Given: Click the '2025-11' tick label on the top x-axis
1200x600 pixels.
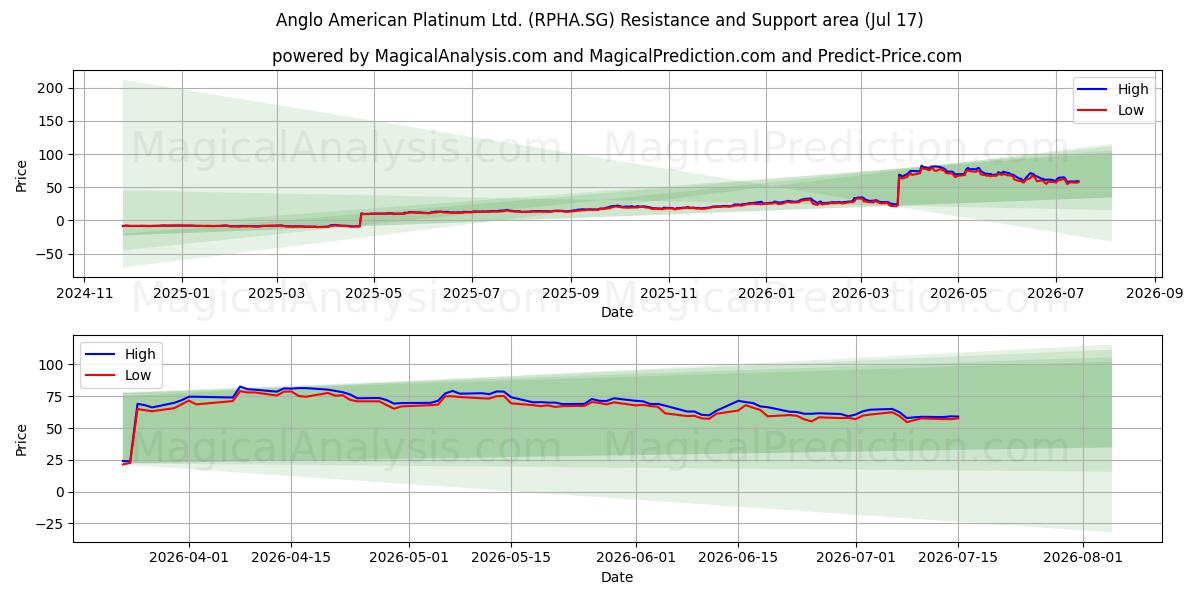Looking at the screenshot, I should pyautogui.click(x=669, y=296).
